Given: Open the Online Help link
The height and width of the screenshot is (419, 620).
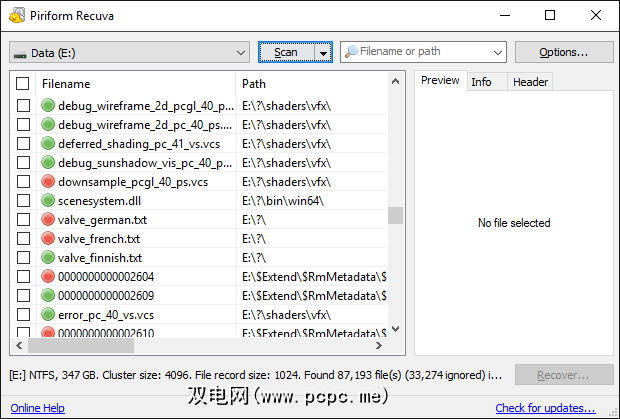Looking at the screenshot, I should point(38,408).
